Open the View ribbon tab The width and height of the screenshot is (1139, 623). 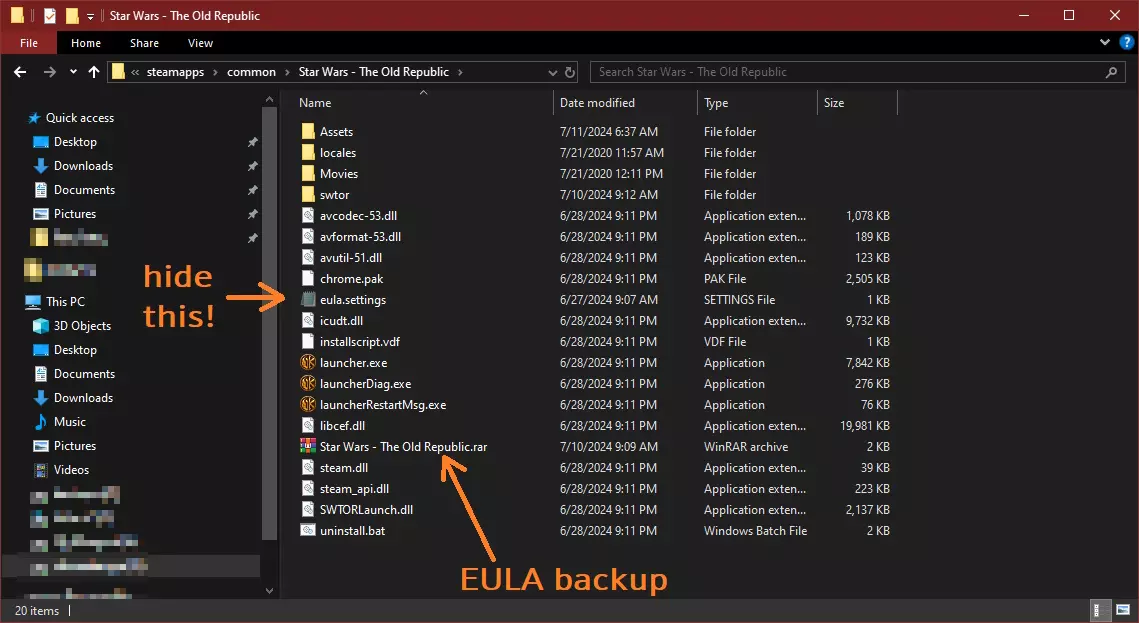coord(200,43)
